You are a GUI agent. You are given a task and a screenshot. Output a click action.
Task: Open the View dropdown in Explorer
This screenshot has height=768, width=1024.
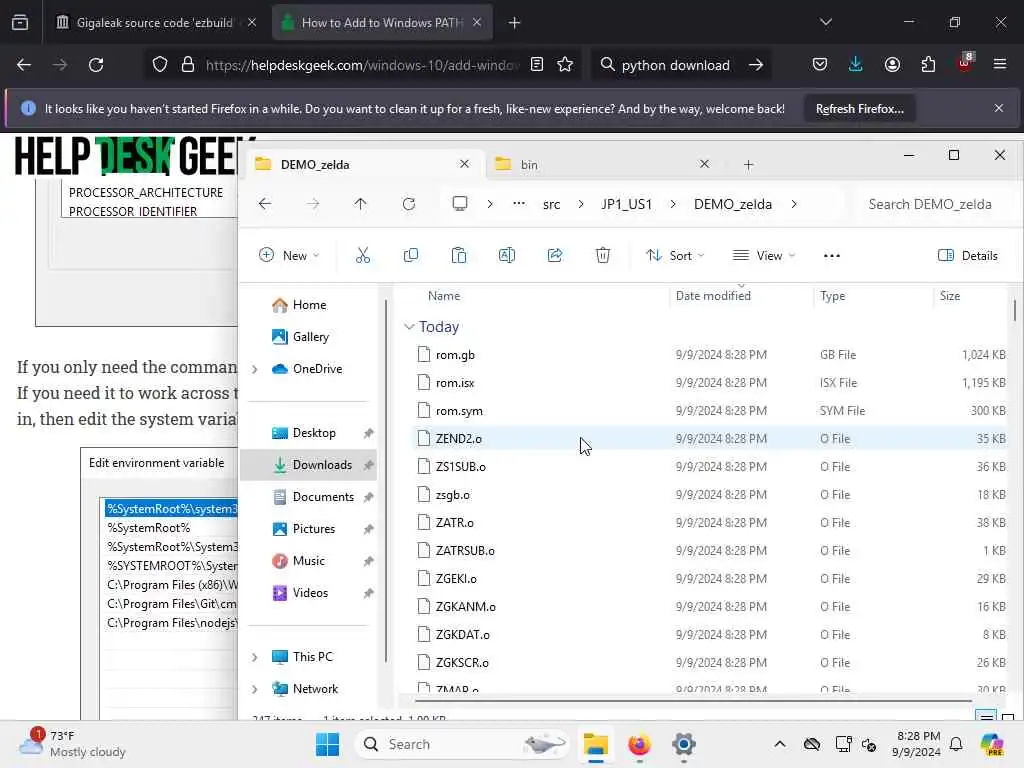tap(763, 255)
